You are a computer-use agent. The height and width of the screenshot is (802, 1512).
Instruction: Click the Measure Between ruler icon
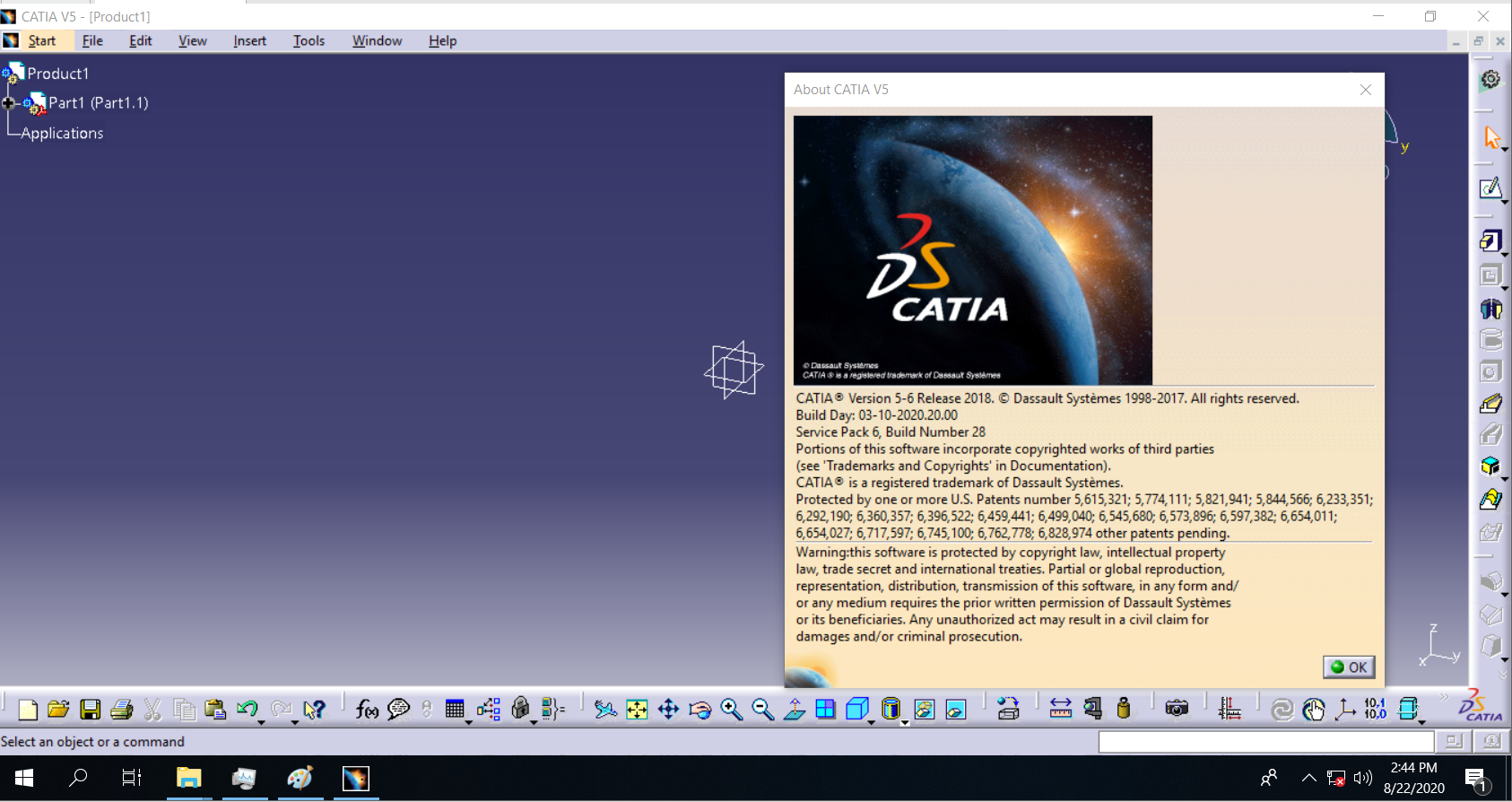(x=1061, y=710)
